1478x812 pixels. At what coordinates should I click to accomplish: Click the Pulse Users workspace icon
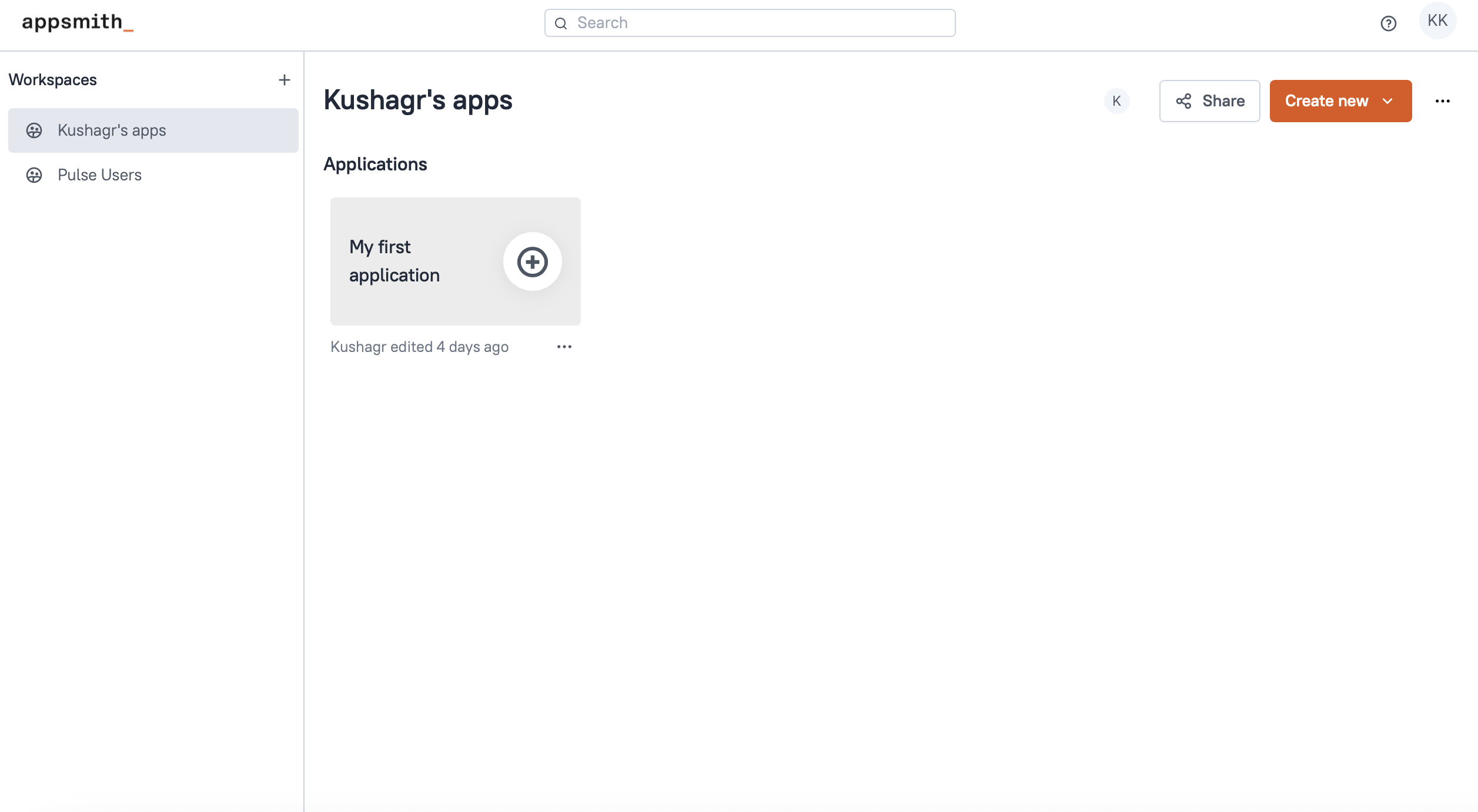pos(34,175)
